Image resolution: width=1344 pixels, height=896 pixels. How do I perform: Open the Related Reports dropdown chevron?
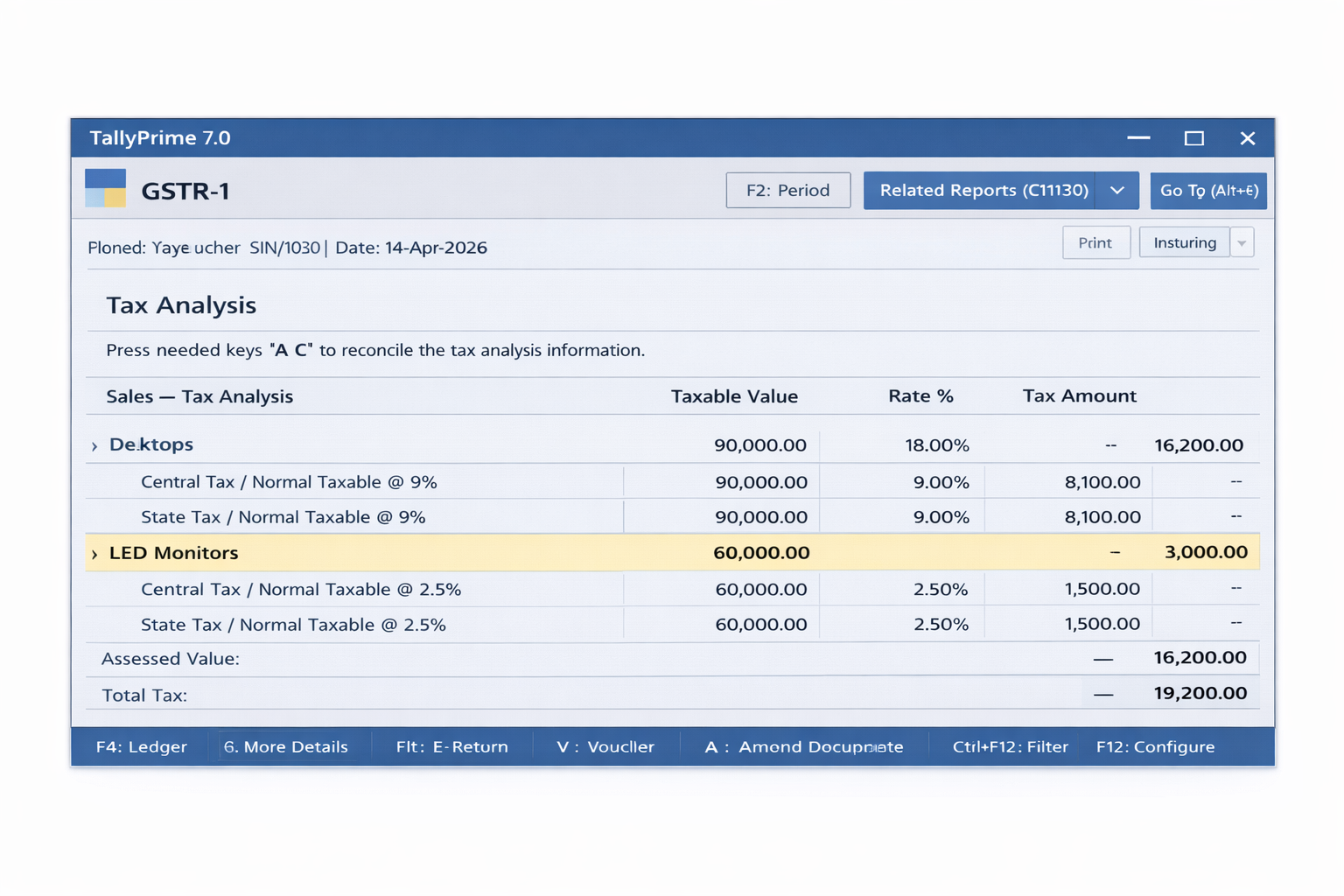coord(1116,190)
